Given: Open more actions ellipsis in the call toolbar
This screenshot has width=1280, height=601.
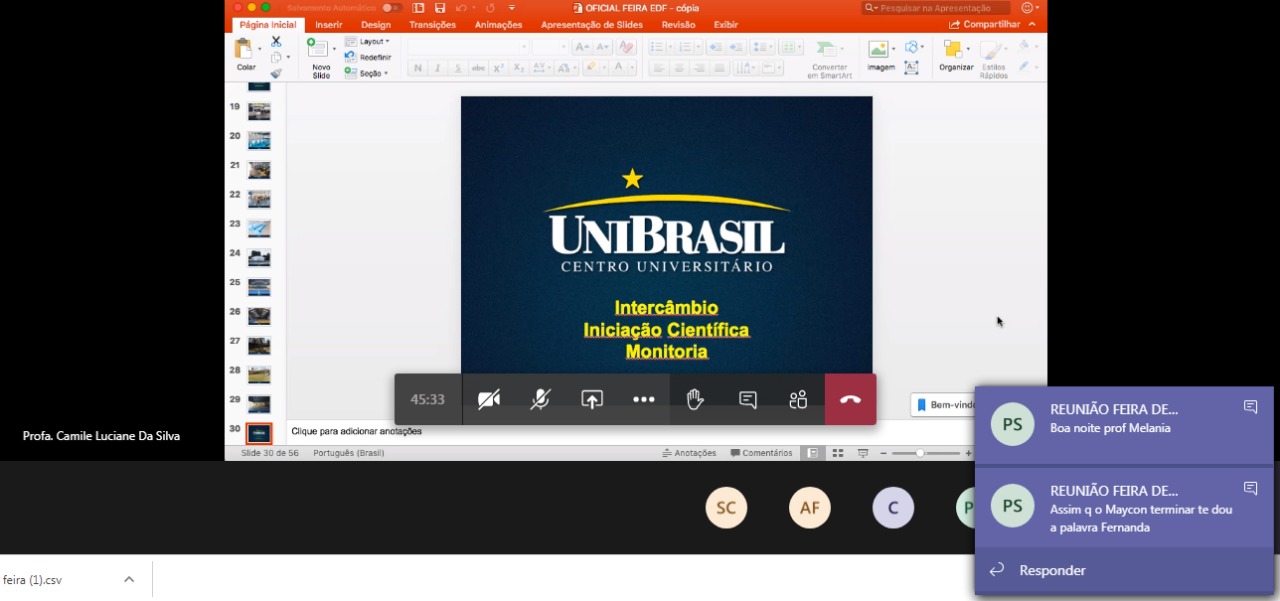Looking at the screenshot, I should click(644, 399).
